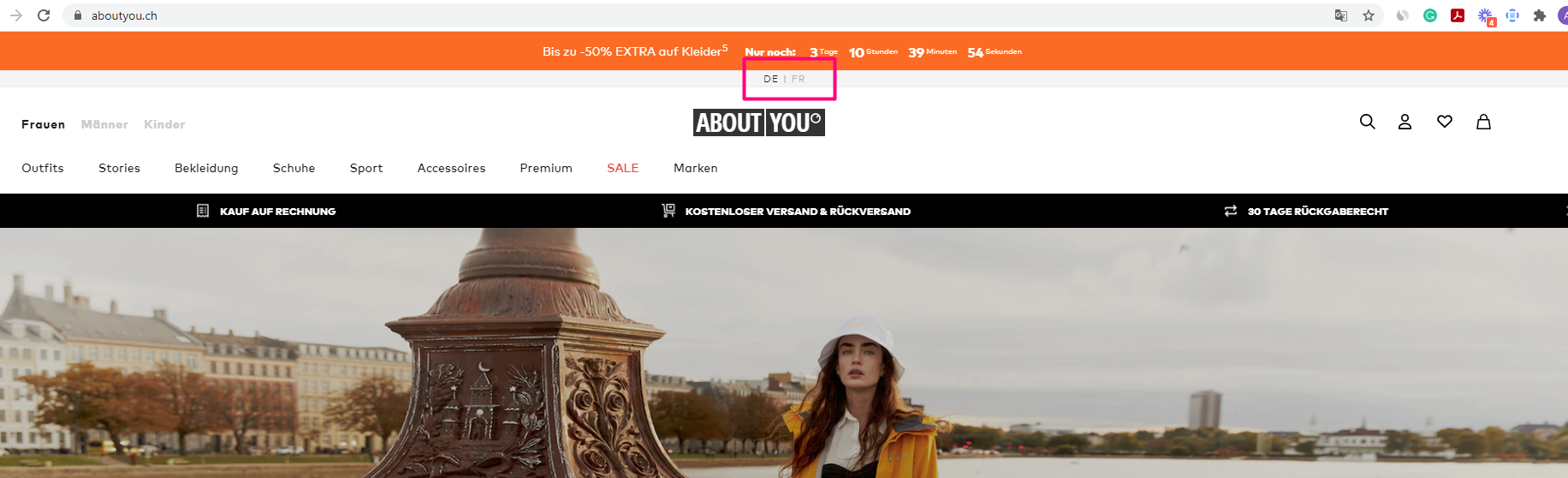Screen dimensions: 1568x478
Task: Expand the Accessoires category menu
Action: pos(451,168)
